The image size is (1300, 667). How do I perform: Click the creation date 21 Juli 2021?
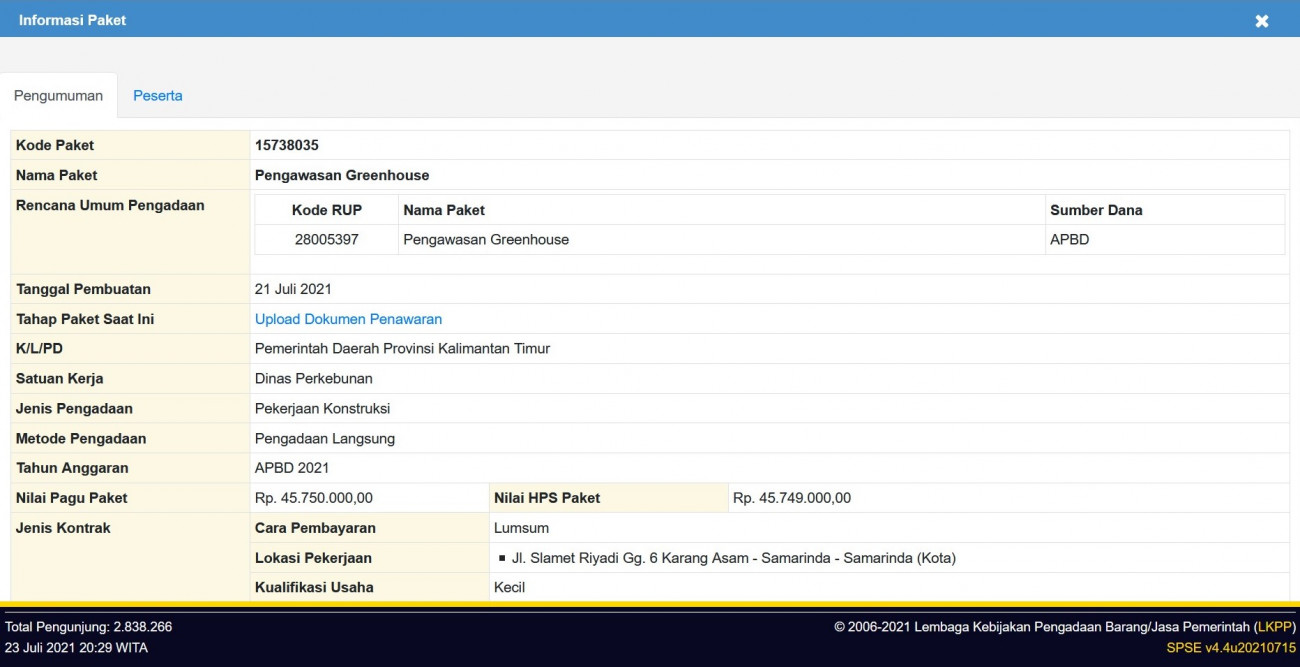[x=293, y=289]
